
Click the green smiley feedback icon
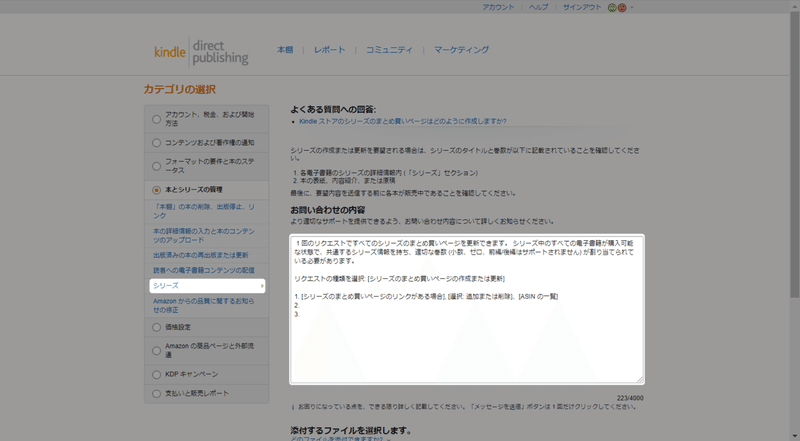pos(612,8)
